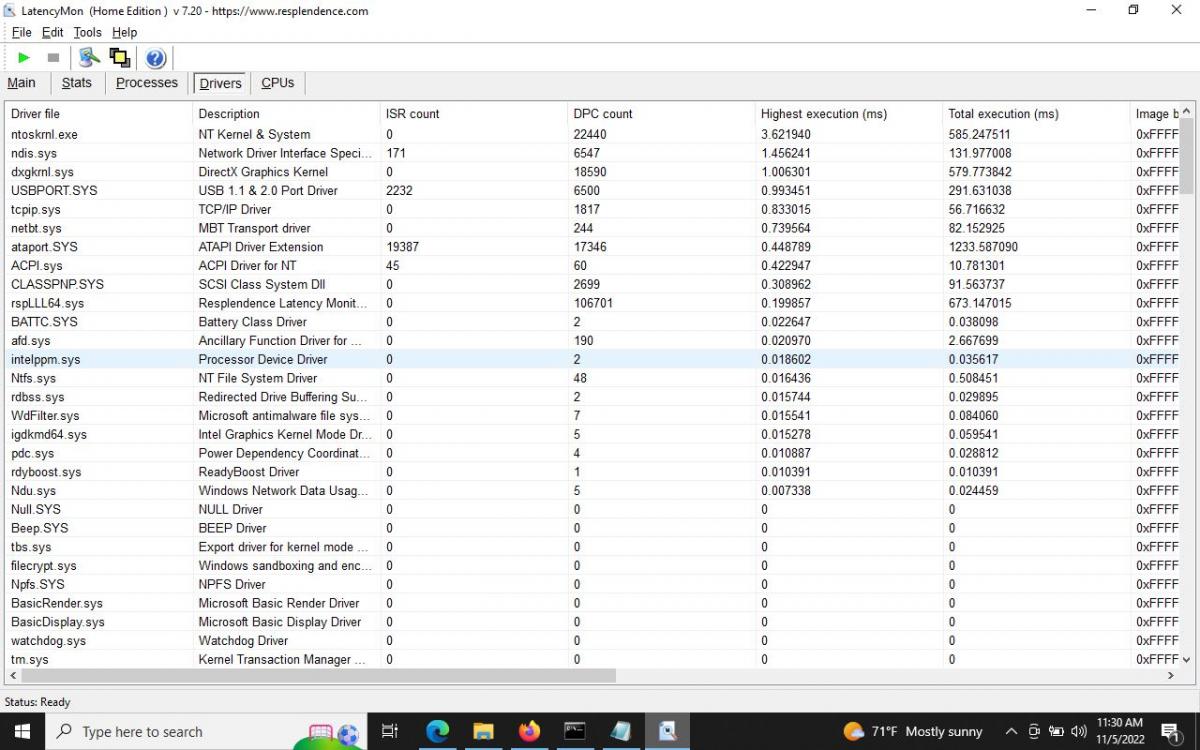Launch Microsoft Edge from the taskbar

click(437, 731)
